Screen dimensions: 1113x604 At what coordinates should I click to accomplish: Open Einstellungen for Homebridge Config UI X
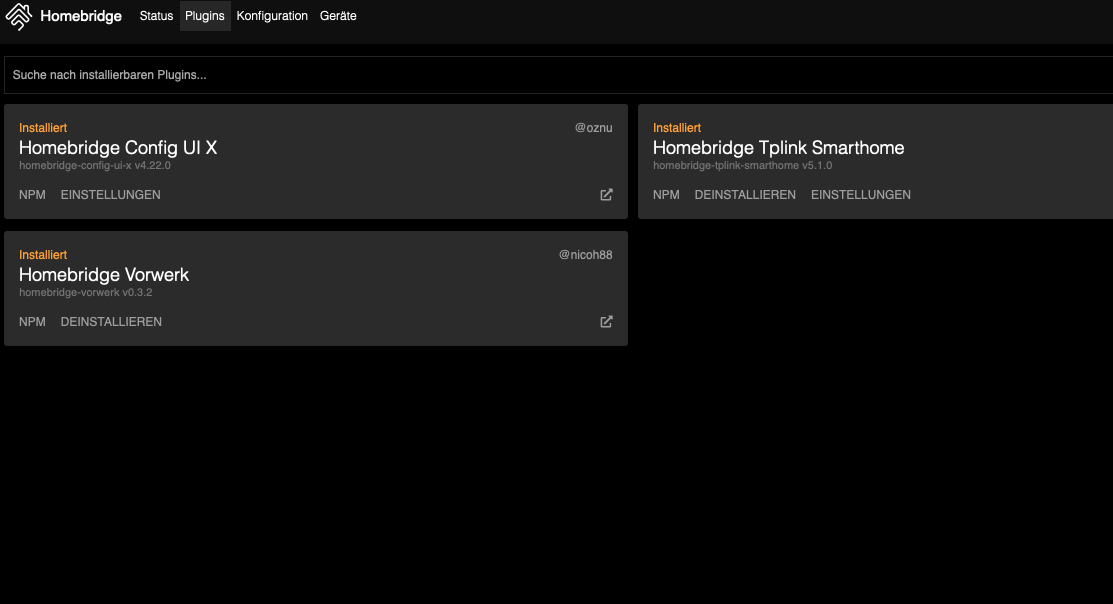[110, 195]
